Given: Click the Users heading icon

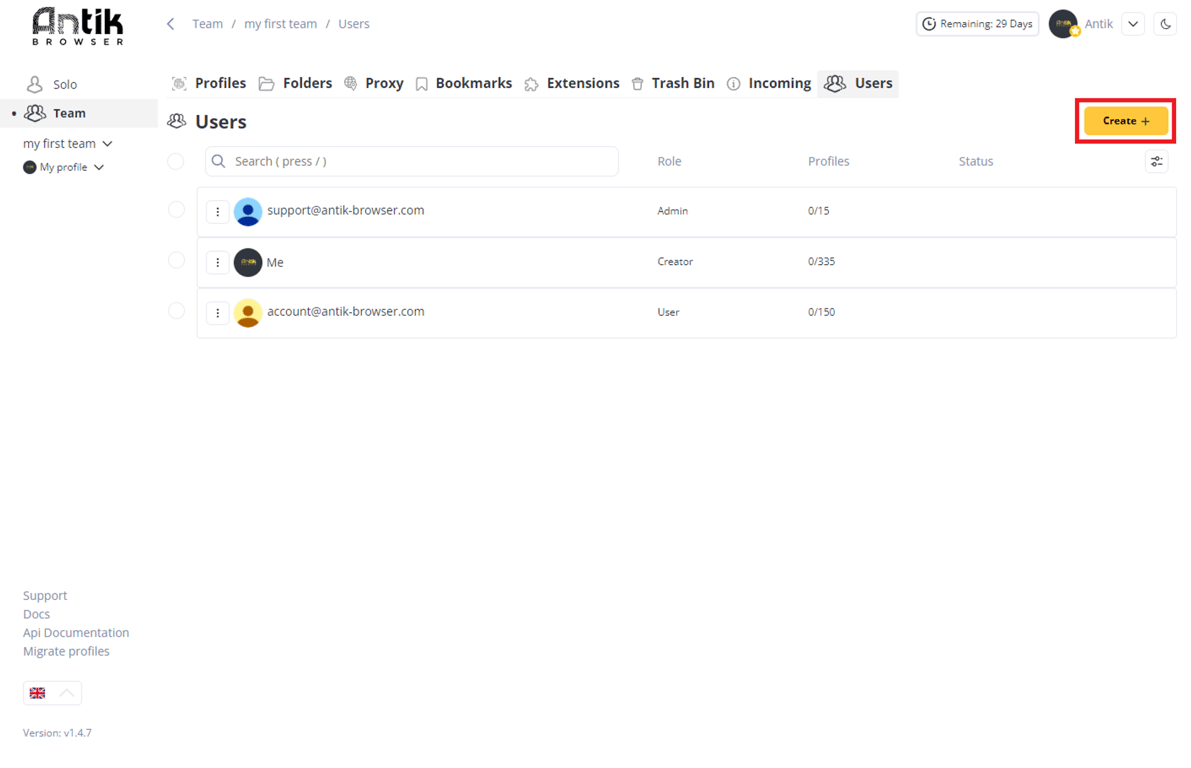Looking at the screenshot, I should (177, 121).
